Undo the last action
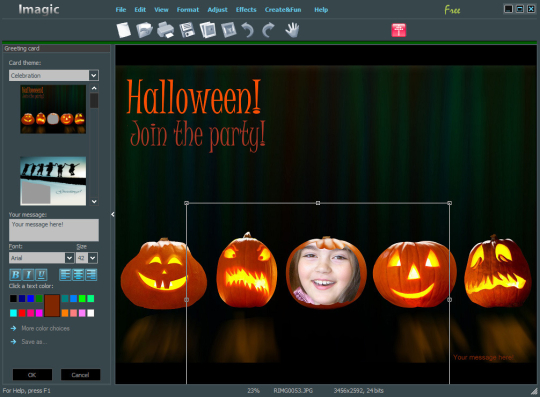Viewport: 540px width, 397px height. [x=248, y=30]
